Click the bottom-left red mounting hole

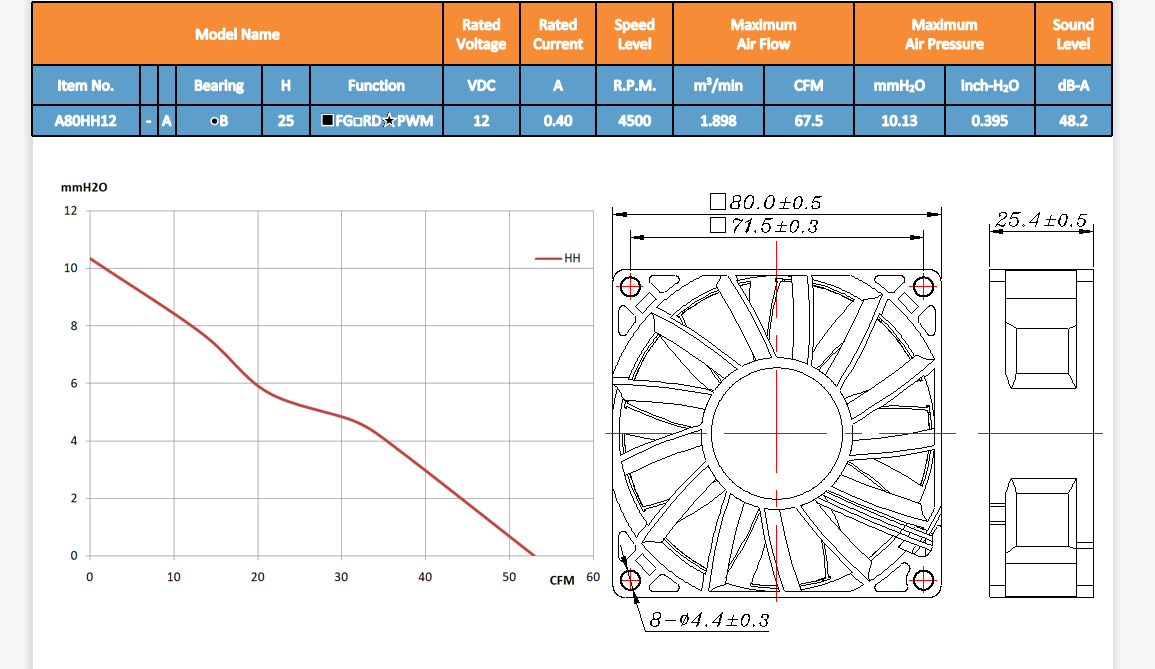(x=631, y=580)
